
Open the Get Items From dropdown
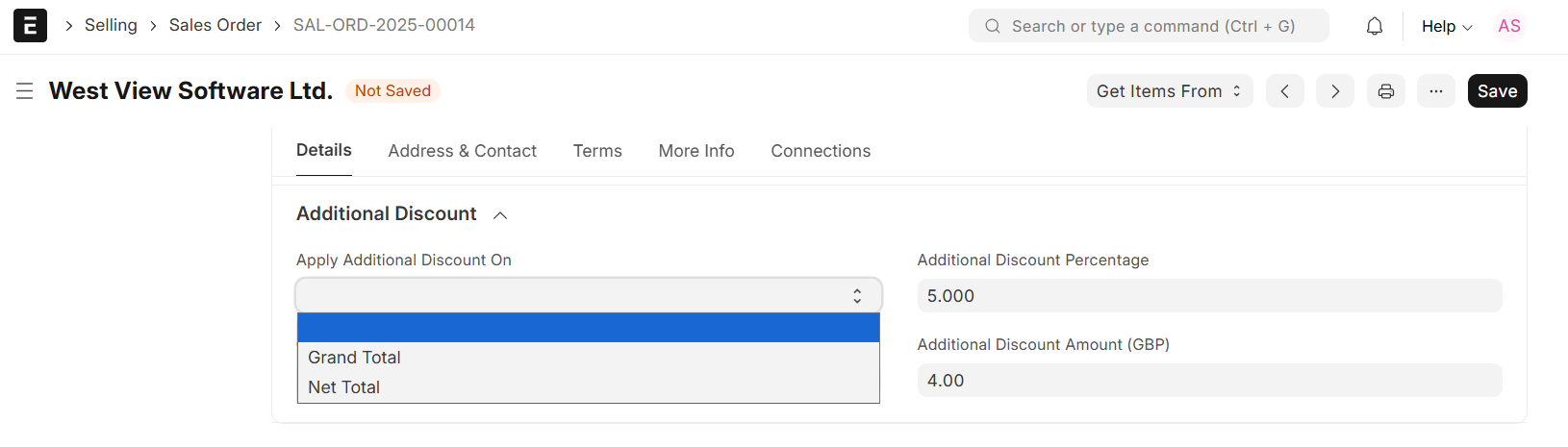tap(1169, 91)
